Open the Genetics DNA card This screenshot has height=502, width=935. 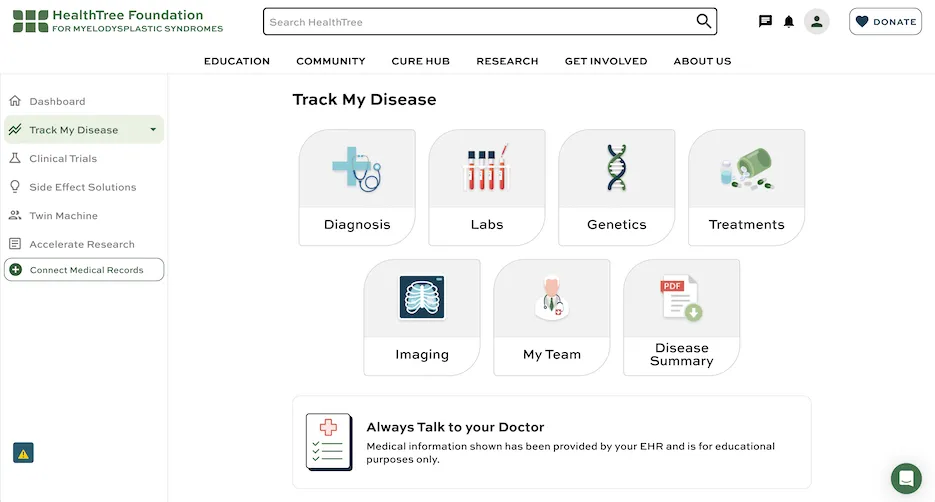tap(616, 187)
